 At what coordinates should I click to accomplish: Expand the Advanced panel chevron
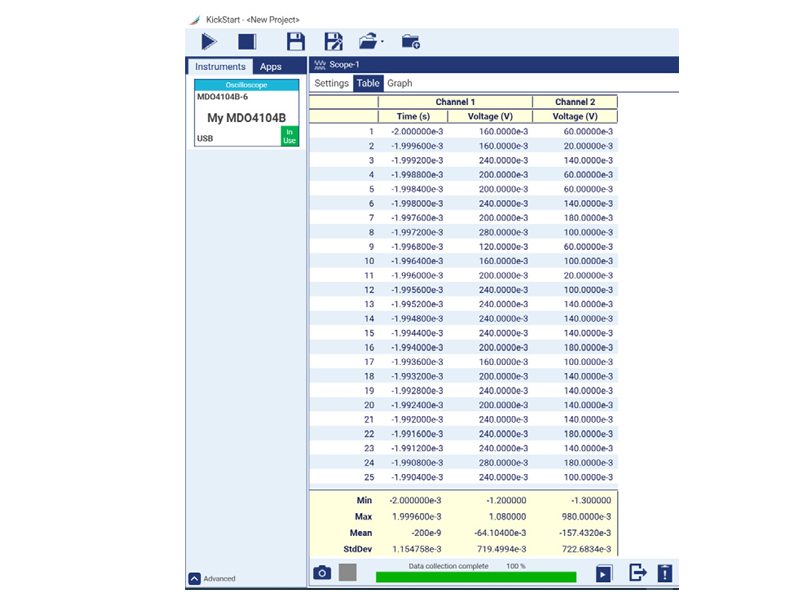(x=194, y=578)
